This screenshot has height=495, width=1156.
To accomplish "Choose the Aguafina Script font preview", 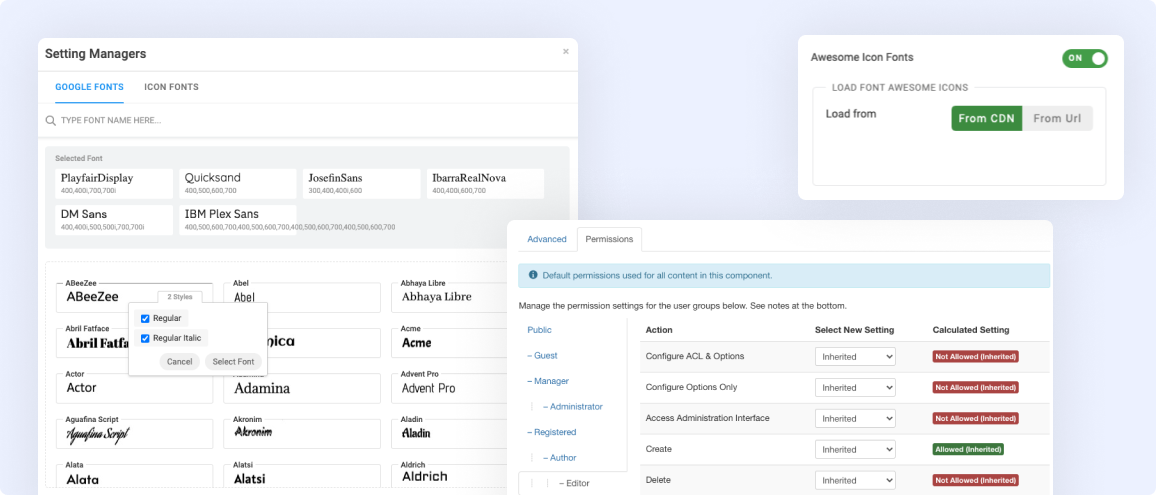I will 134,434.
